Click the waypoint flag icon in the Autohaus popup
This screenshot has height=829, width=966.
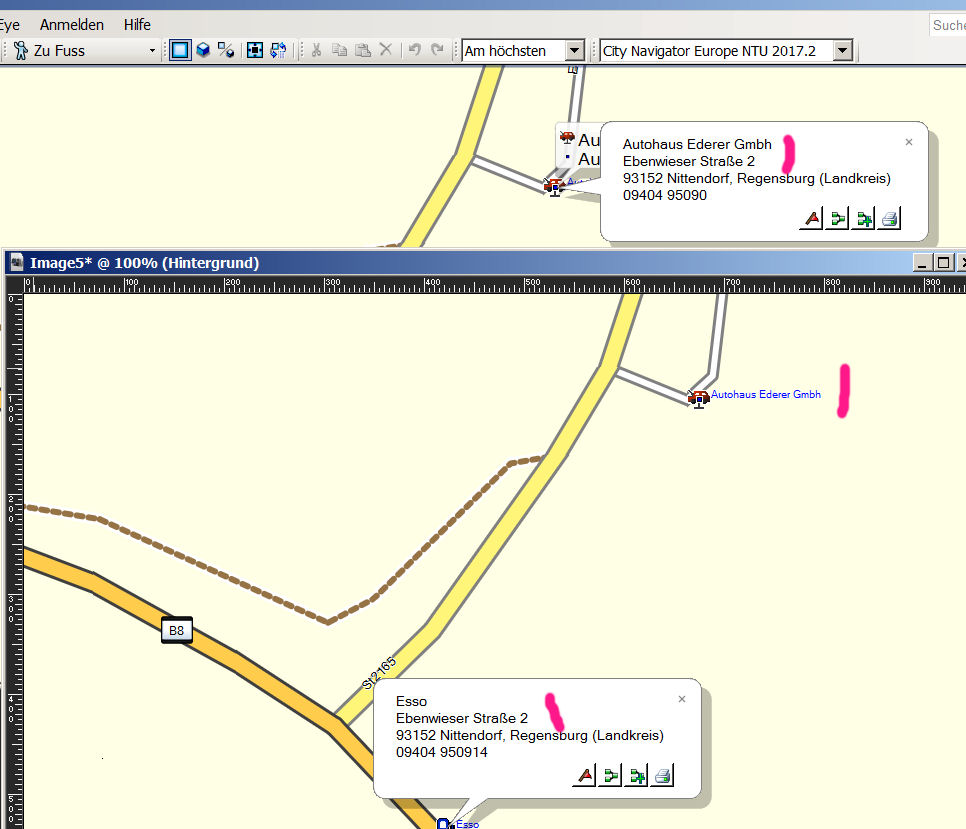coord(811,219)
